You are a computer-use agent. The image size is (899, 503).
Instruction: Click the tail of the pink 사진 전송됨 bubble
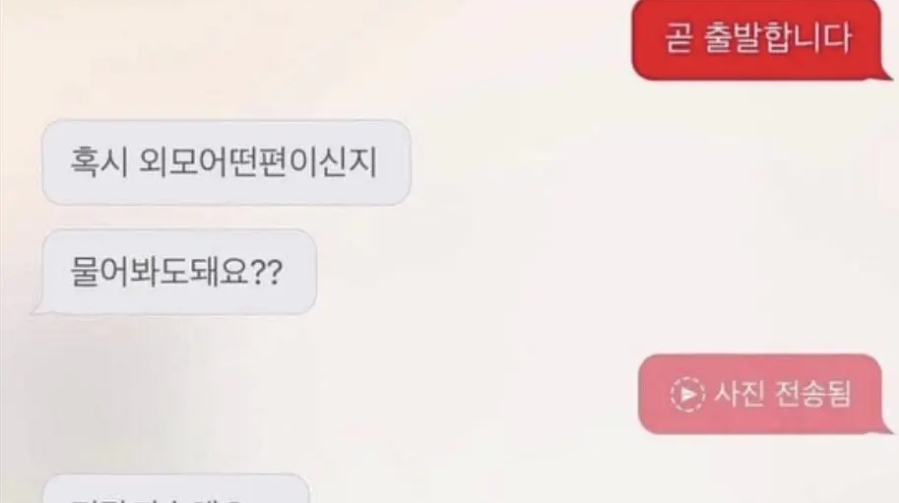886,428
